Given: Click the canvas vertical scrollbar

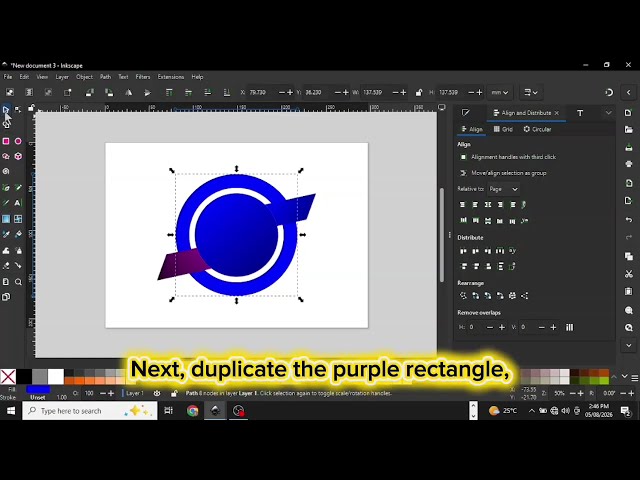Looking at the screenshot, I should [442, 235].
